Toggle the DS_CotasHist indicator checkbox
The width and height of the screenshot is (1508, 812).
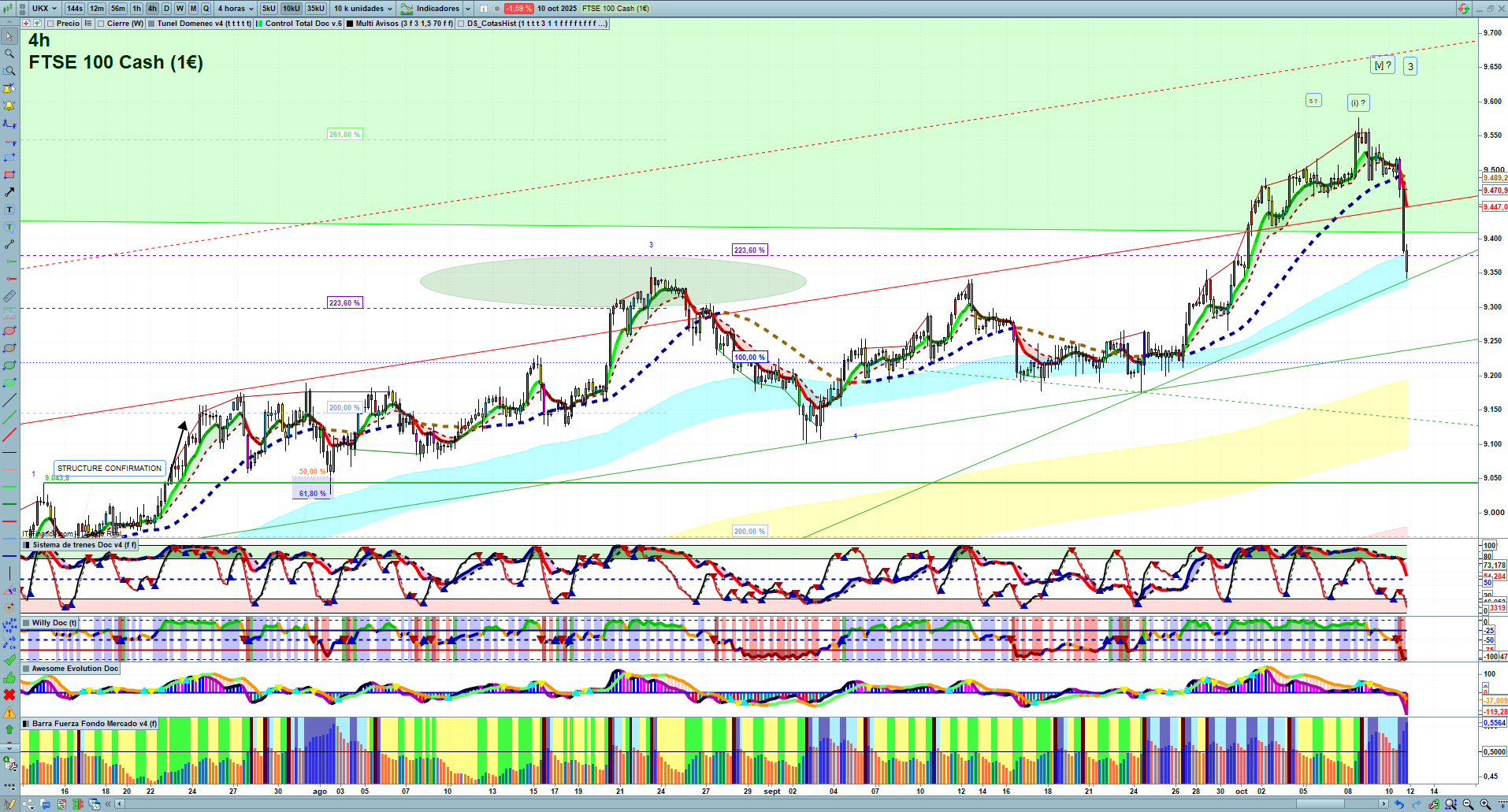(x=461, y=24)
